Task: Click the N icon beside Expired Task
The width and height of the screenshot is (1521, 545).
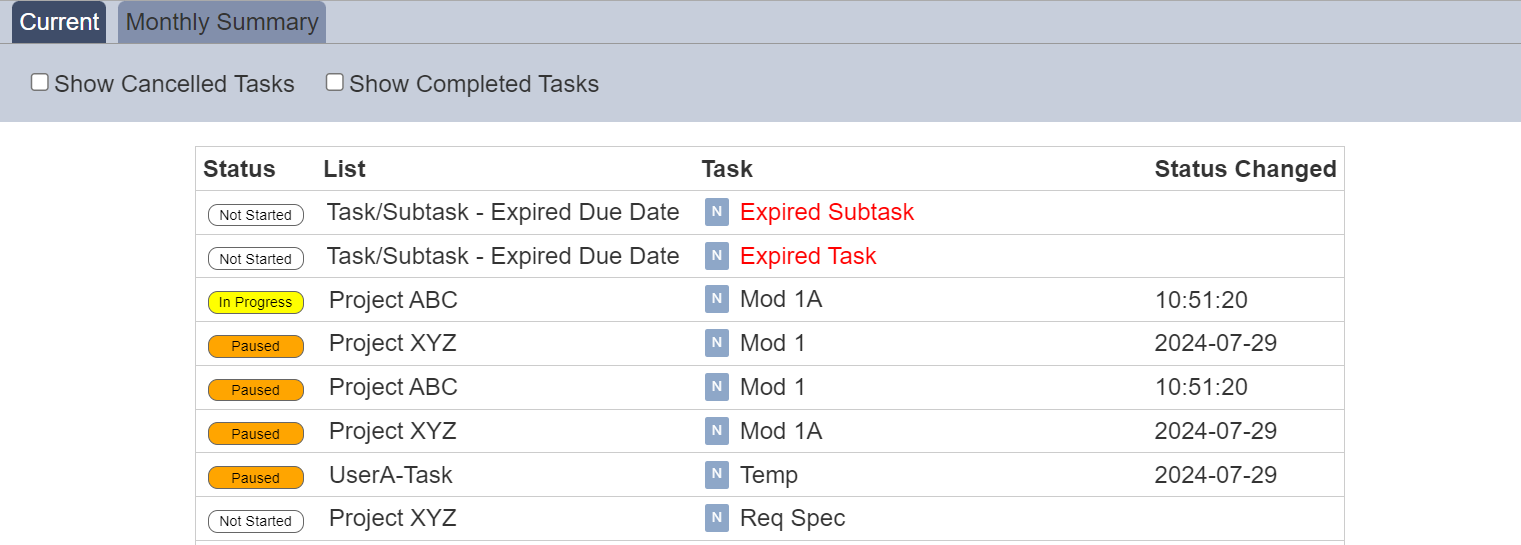Action: pyautogui.click(x=716, y=256)
